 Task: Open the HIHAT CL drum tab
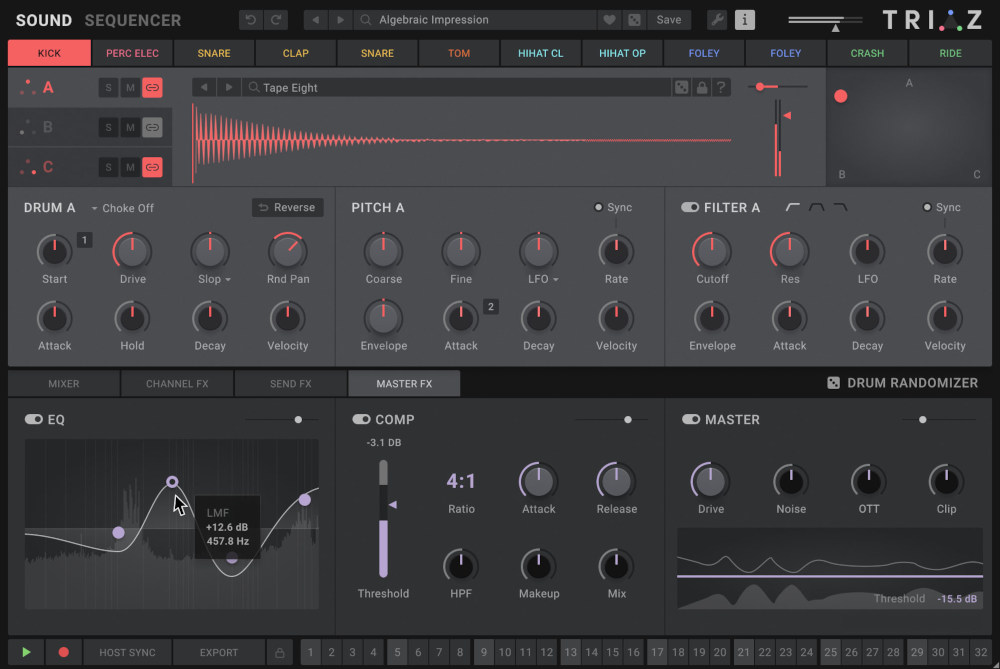point(540,52)
